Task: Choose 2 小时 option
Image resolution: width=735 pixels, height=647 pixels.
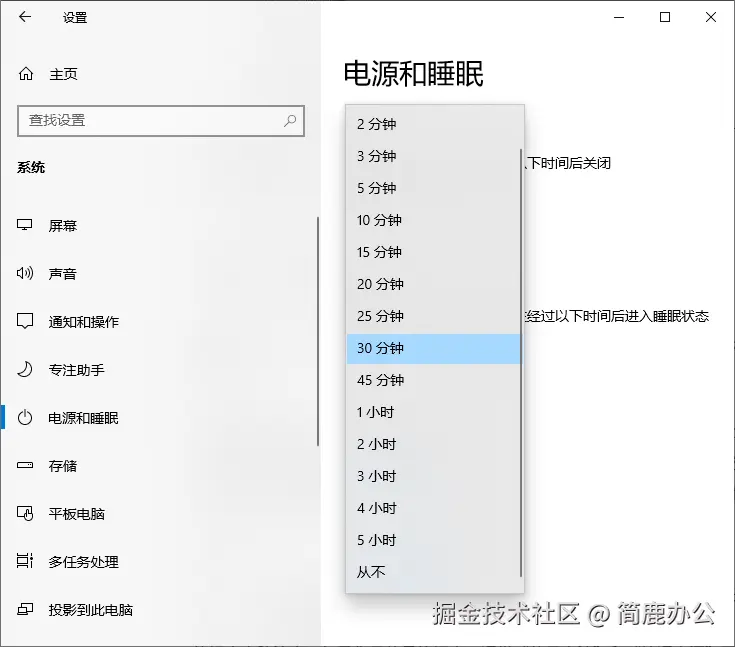Action: (434, 444)
